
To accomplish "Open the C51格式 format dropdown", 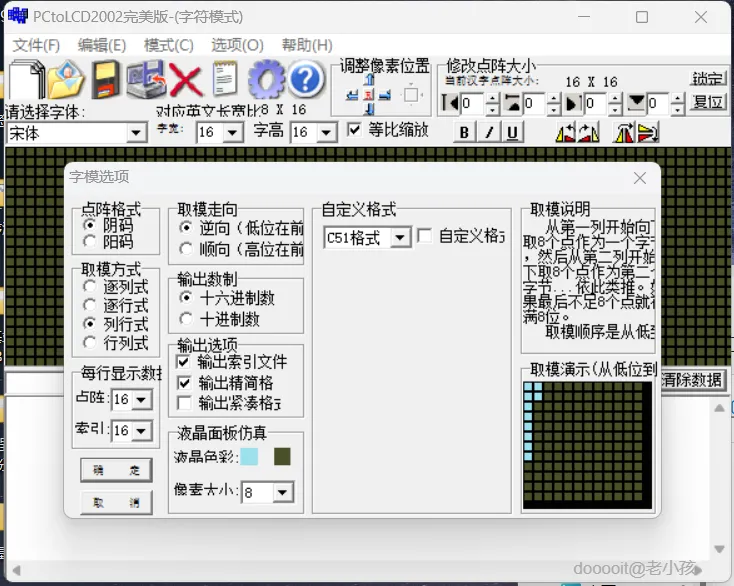I will point(400,237).
